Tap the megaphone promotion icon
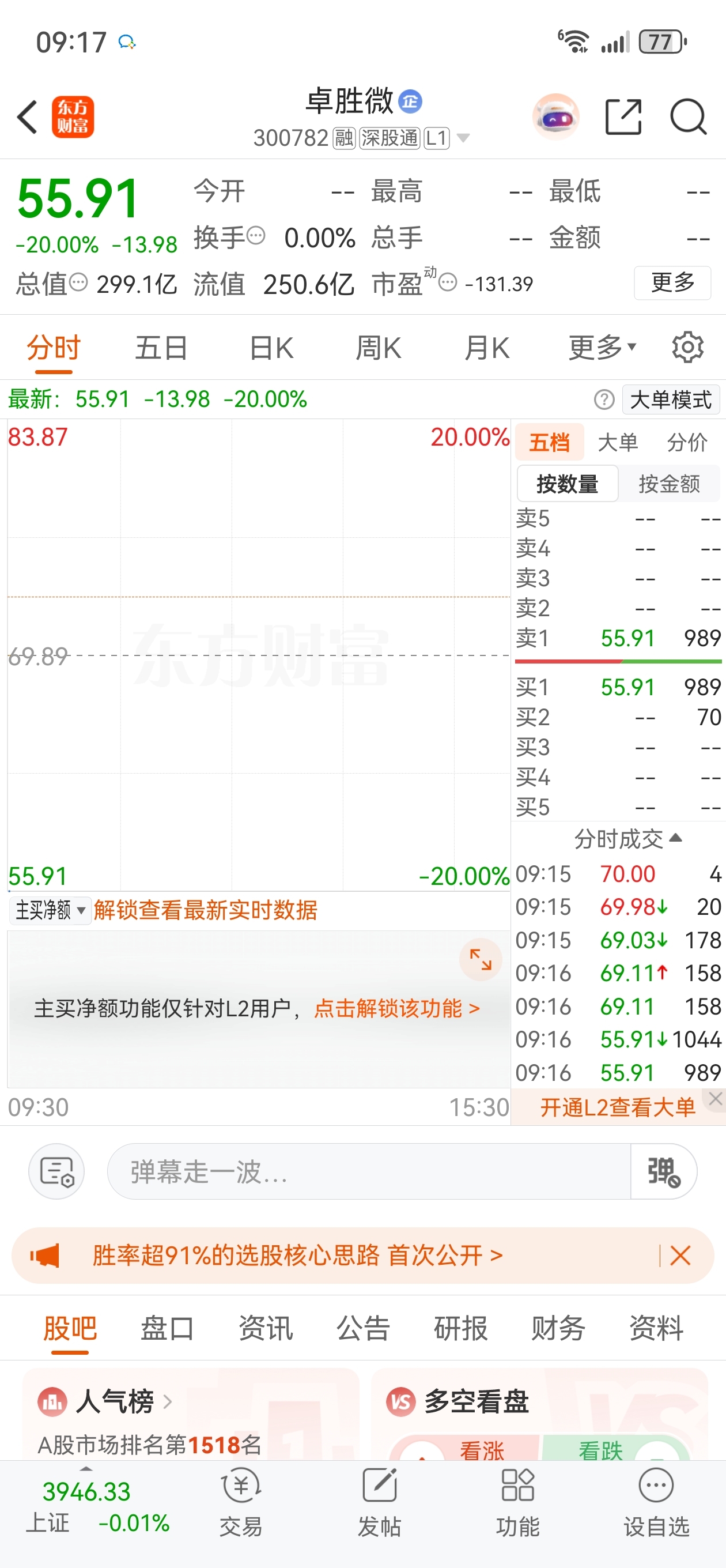 click(x=45, y=1255)
